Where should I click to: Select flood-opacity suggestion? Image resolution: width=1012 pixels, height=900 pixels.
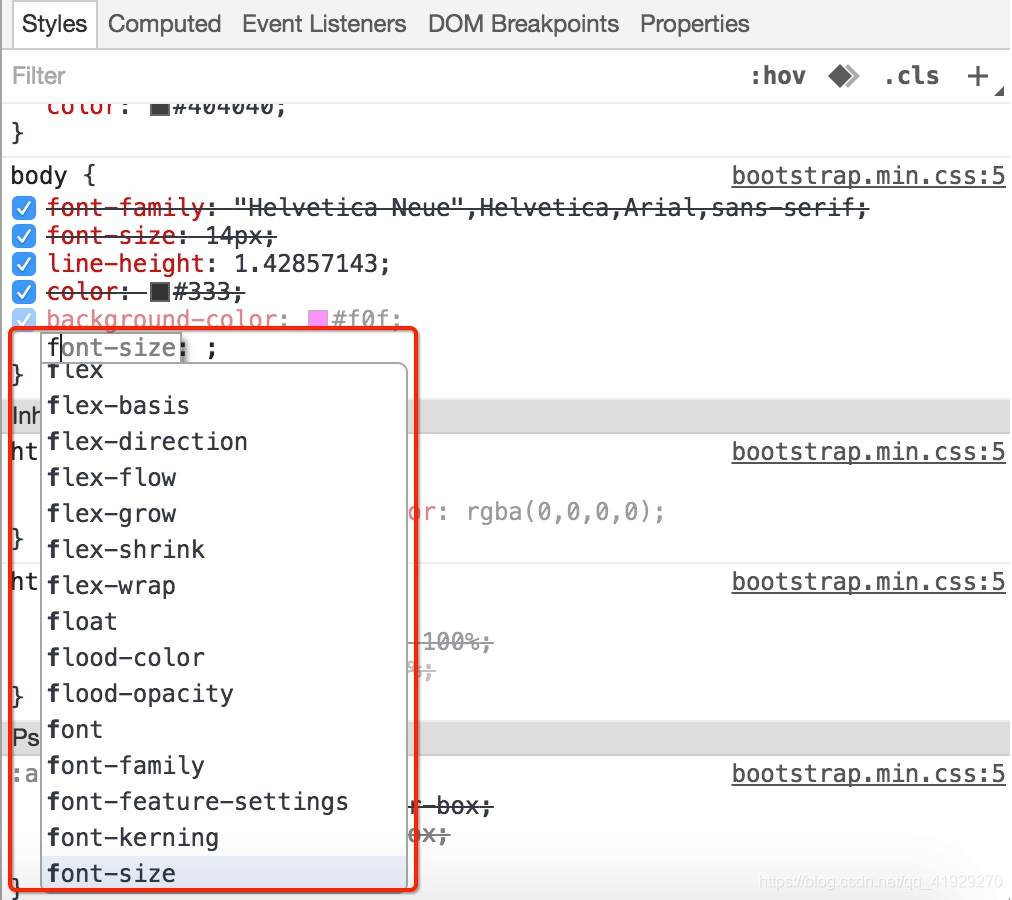[x=224, y=694]
